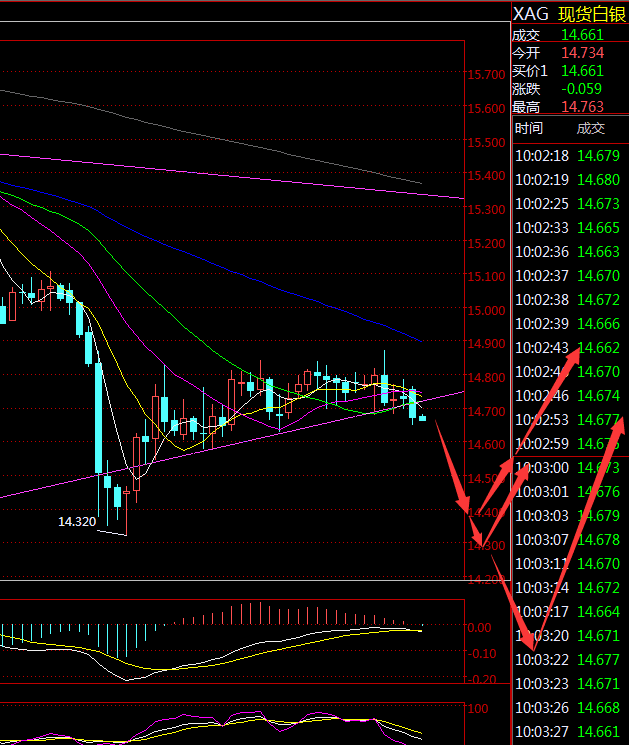Select the 买价1 bid price row
629x745 pixels.
point(568,71)
